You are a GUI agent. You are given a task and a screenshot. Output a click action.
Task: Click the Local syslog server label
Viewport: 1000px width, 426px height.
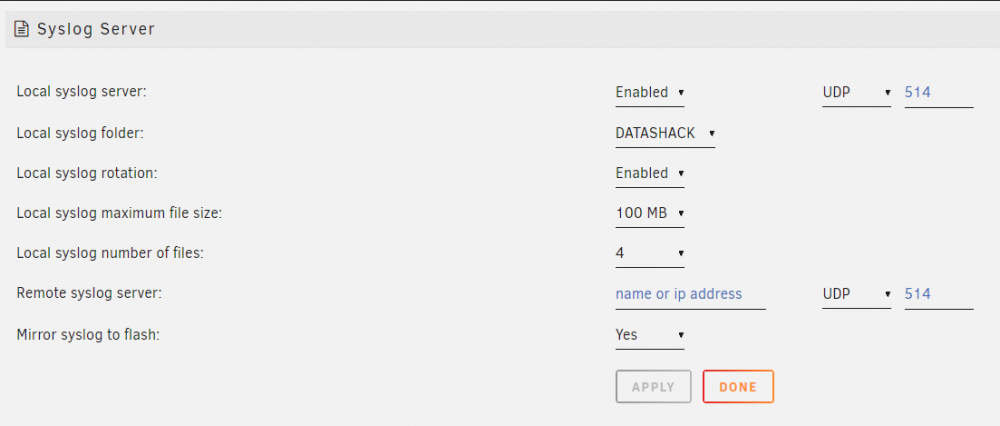tap(82, 92)
